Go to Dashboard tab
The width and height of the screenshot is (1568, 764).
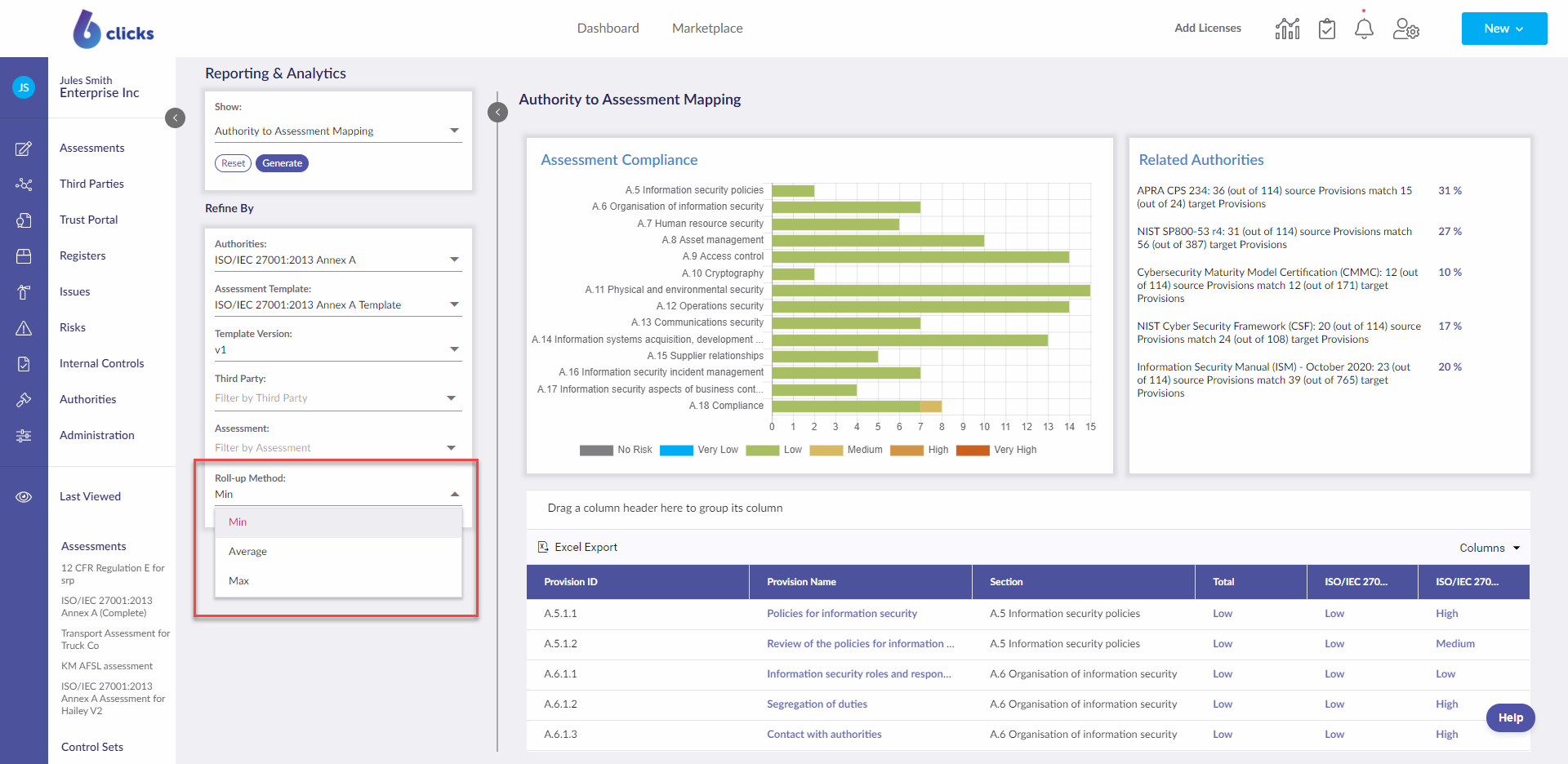[608, 29]
